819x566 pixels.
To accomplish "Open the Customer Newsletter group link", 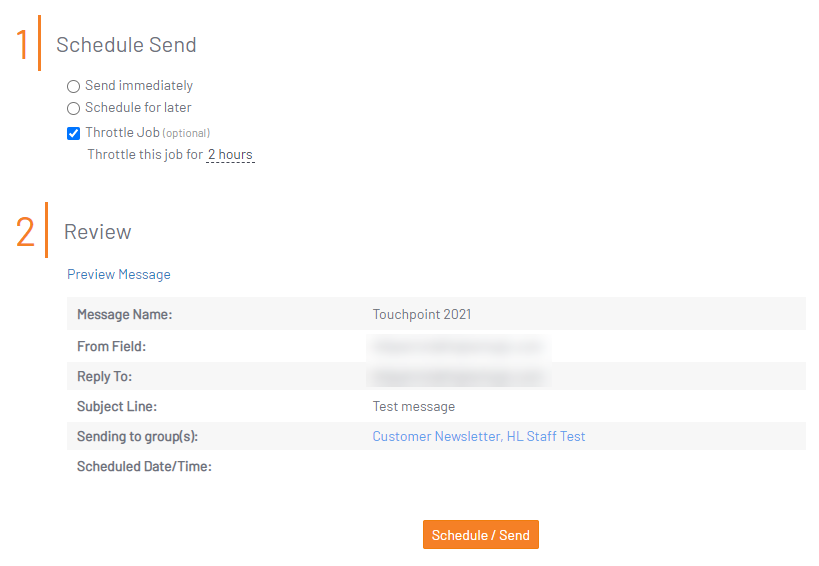I will tap(437, 436).
